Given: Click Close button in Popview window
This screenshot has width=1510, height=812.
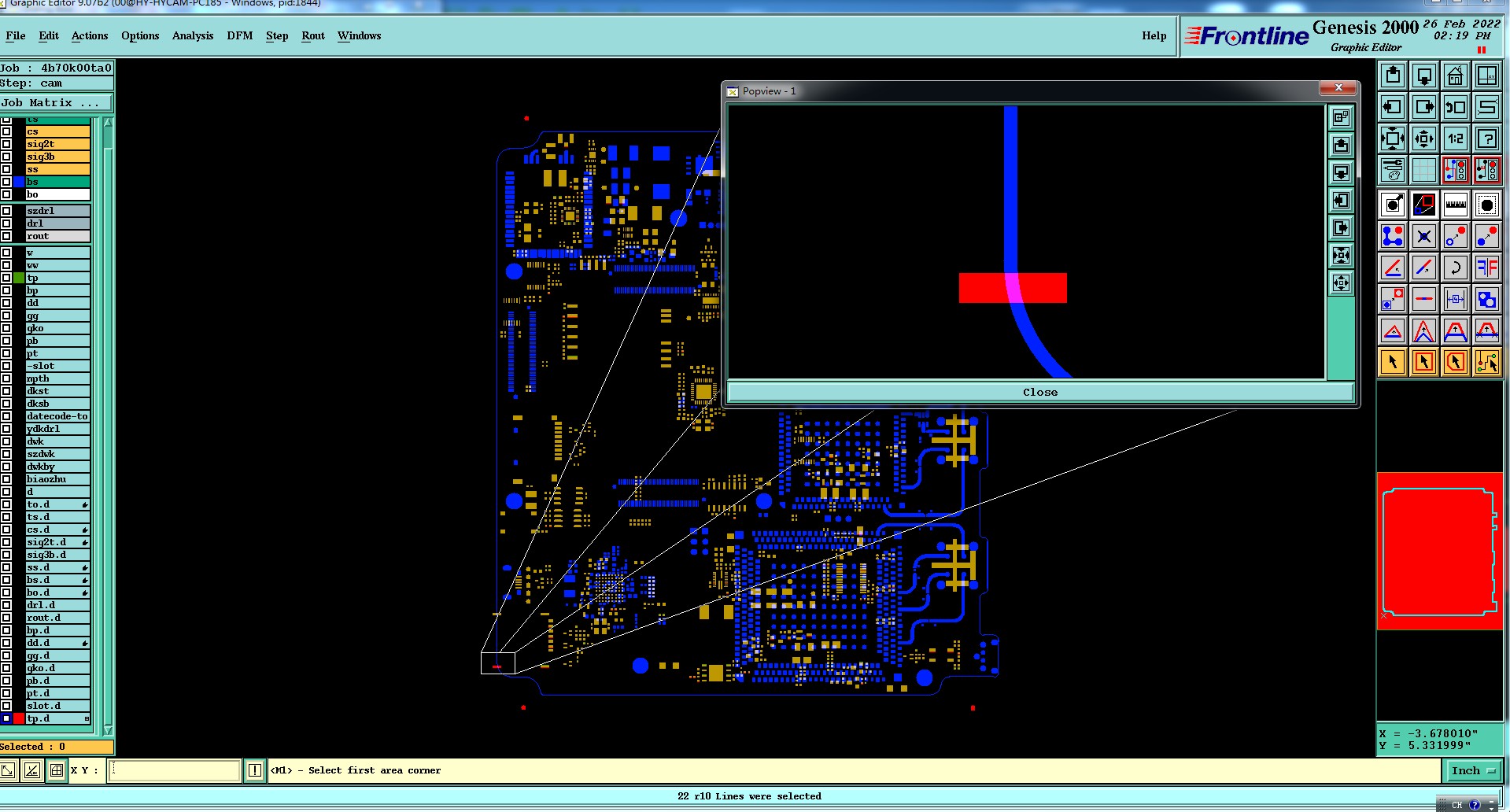Looking at the screenshot, I should pos(1040,392).
